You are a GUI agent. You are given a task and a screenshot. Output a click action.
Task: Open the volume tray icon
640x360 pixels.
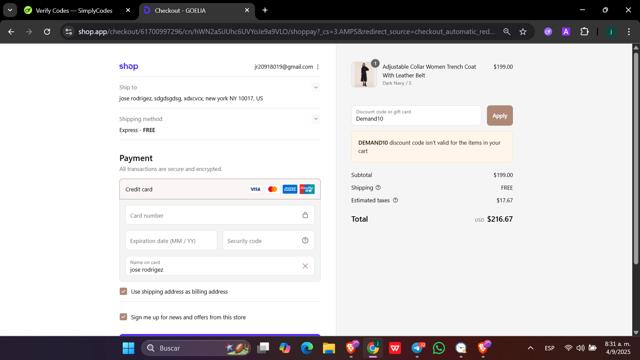(580, 348)
